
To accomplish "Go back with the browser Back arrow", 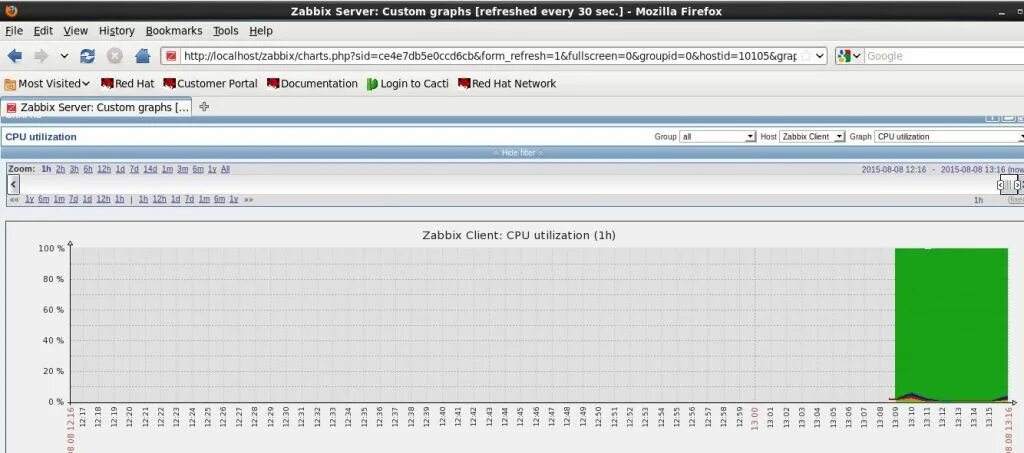I will click(14, 56).
